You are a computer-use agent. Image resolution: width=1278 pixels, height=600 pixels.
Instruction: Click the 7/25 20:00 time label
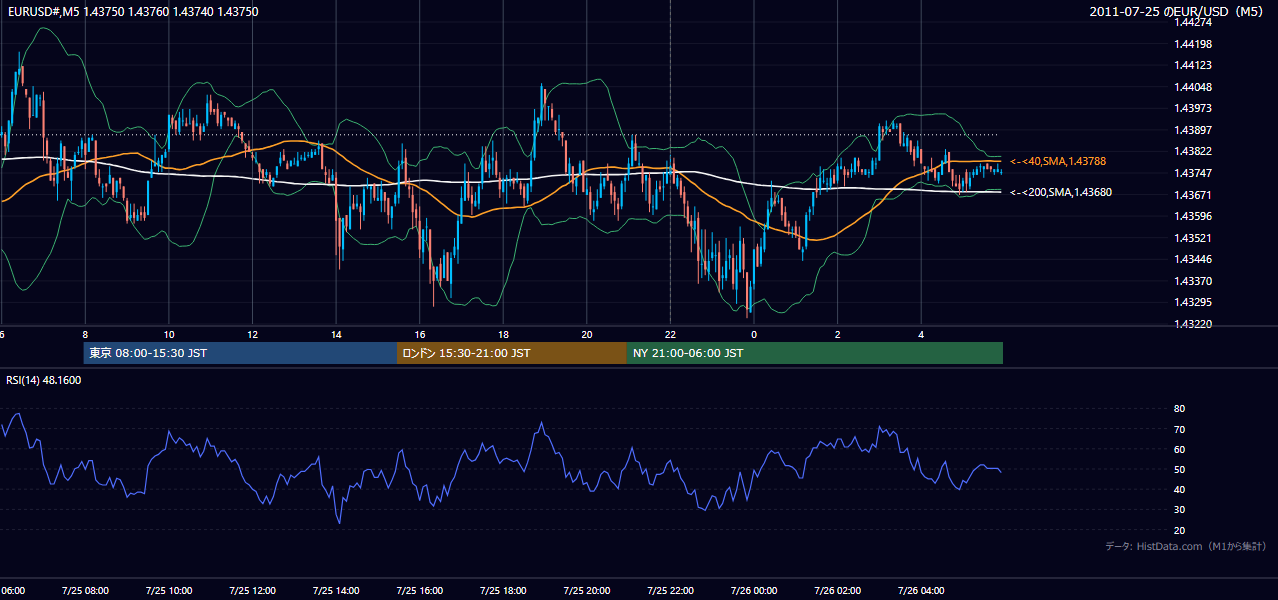point(586,591)
